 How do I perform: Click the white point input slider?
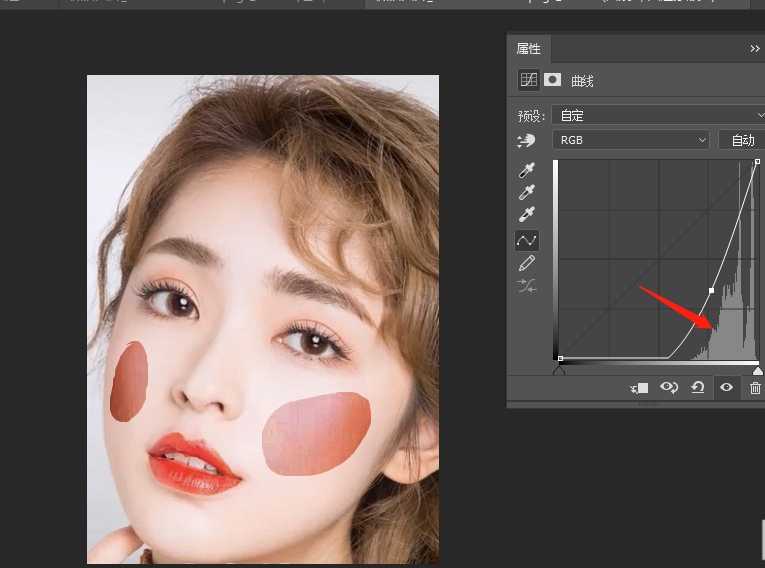[757, 370]
